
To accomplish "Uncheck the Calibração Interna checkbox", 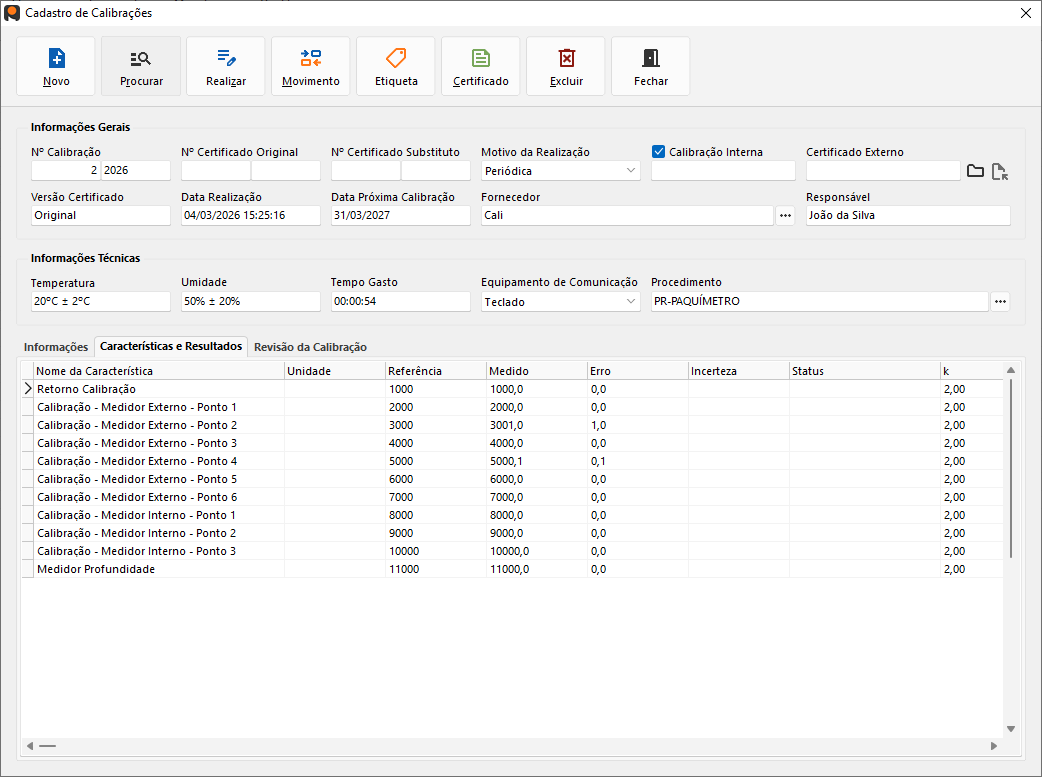I will point(659,152).
